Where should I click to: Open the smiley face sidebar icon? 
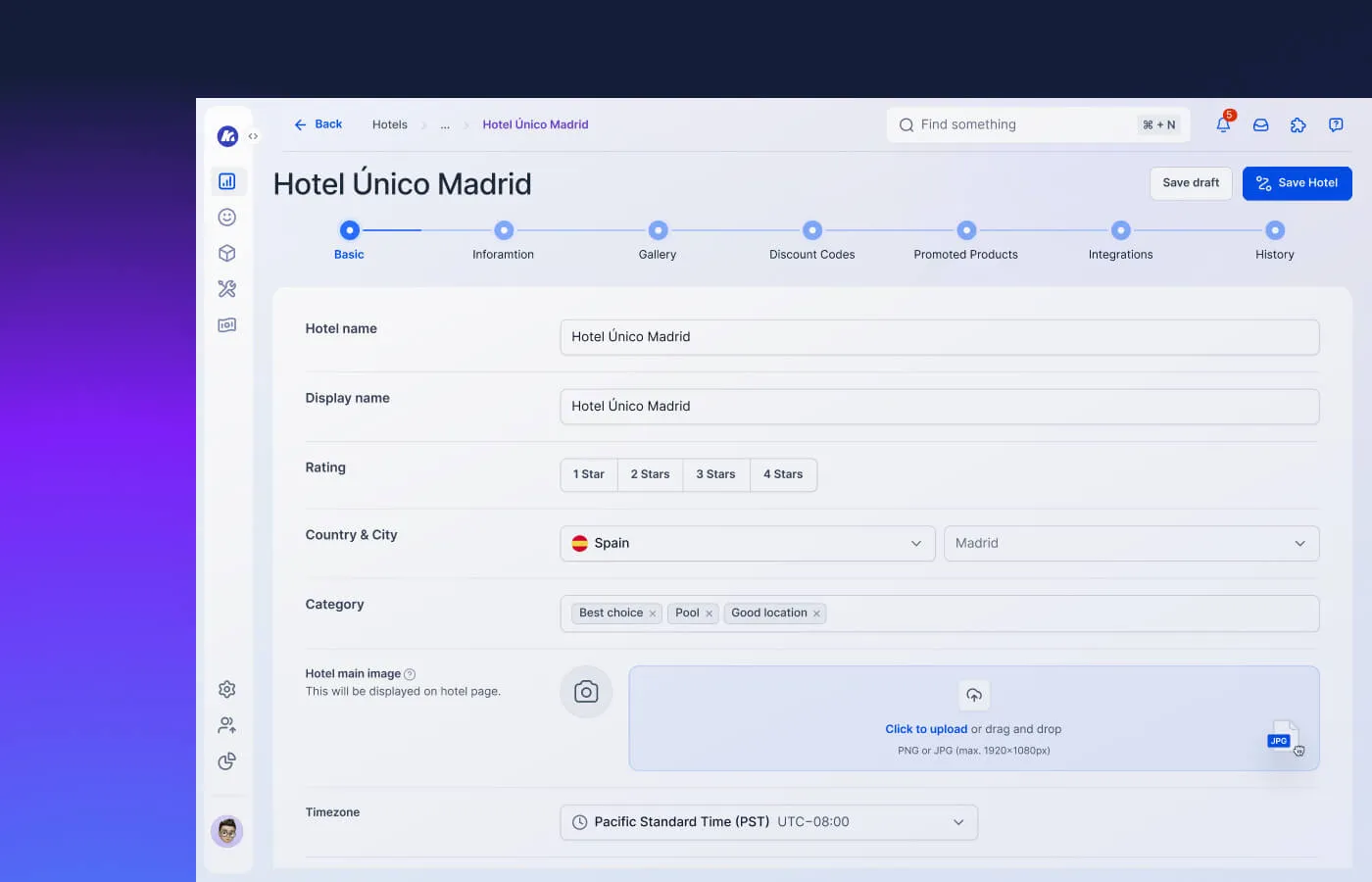[x=227, y=218]
